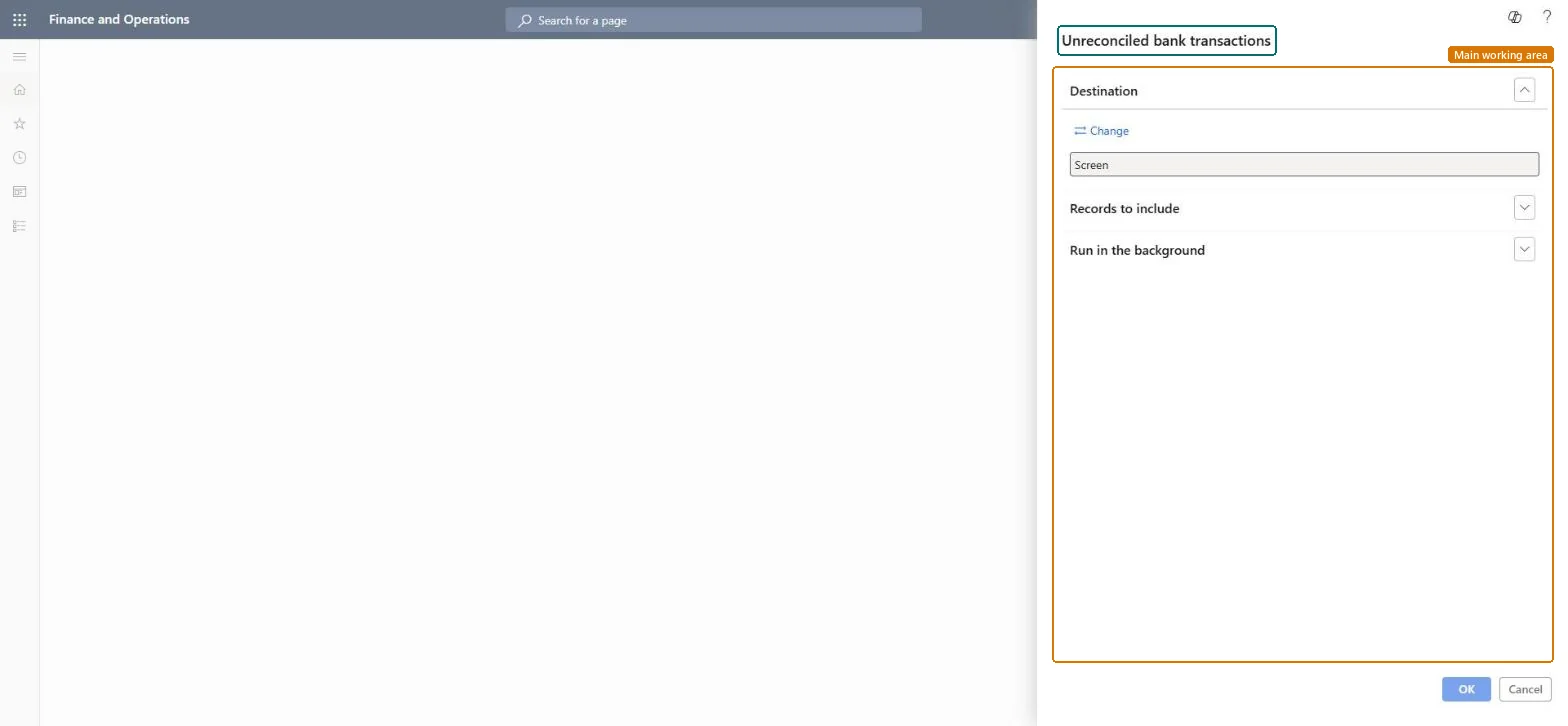Click Records to include label
1568x726 pixels.
click(1124, 209)
